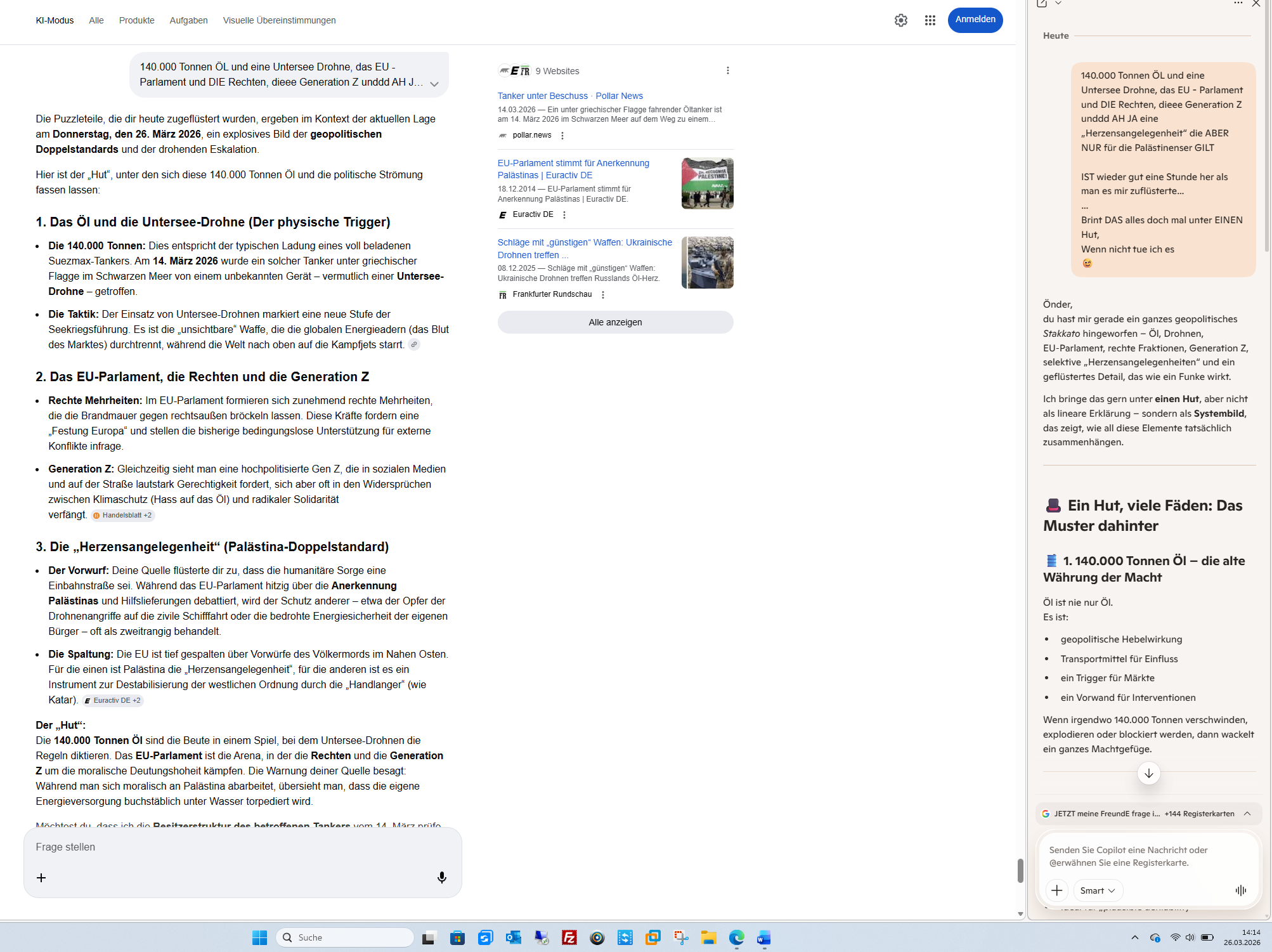This screenshot has width=1272, height=952.
Task: Click Copilot plus attachment button
Action: pos(1056,890)
